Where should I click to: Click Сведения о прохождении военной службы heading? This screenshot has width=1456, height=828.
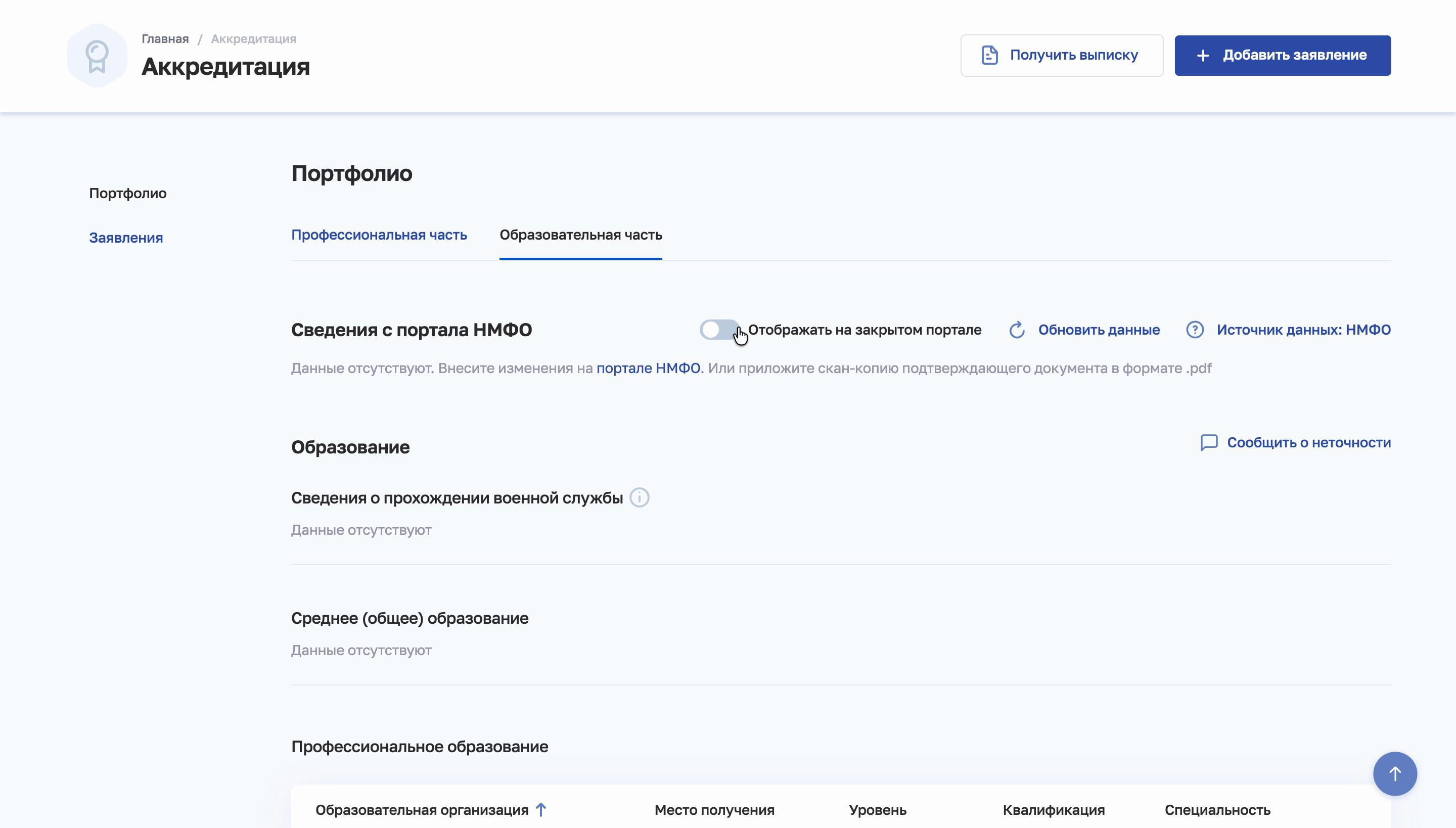(x=457, y=497)
